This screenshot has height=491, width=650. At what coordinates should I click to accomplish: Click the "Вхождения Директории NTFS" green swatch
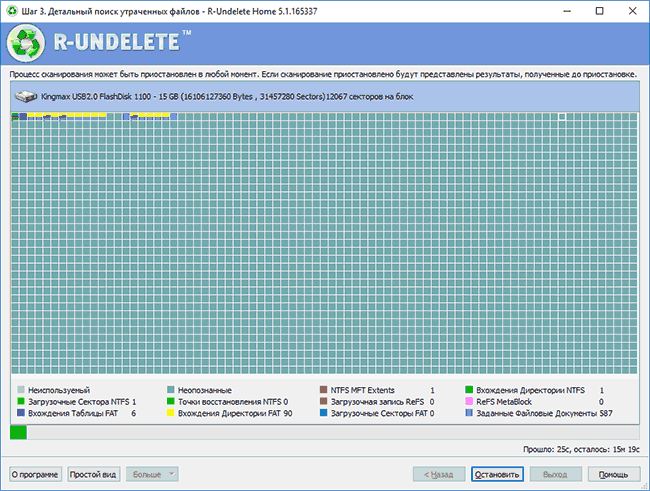point(469,389)
